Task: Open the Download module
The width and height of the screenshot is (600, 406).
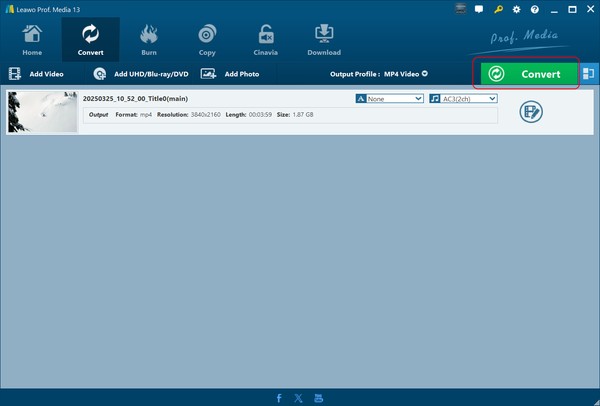Action: [324, 40]
